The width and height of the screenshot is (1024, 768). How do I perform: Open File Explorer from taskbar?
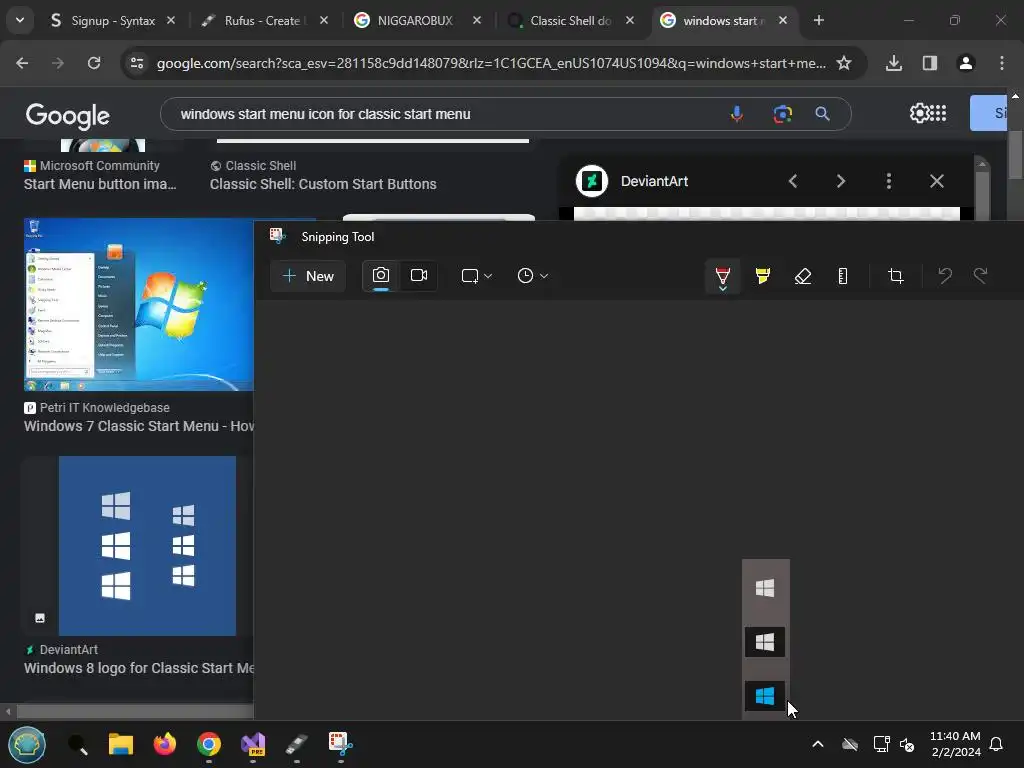click(x=121, y=744)
